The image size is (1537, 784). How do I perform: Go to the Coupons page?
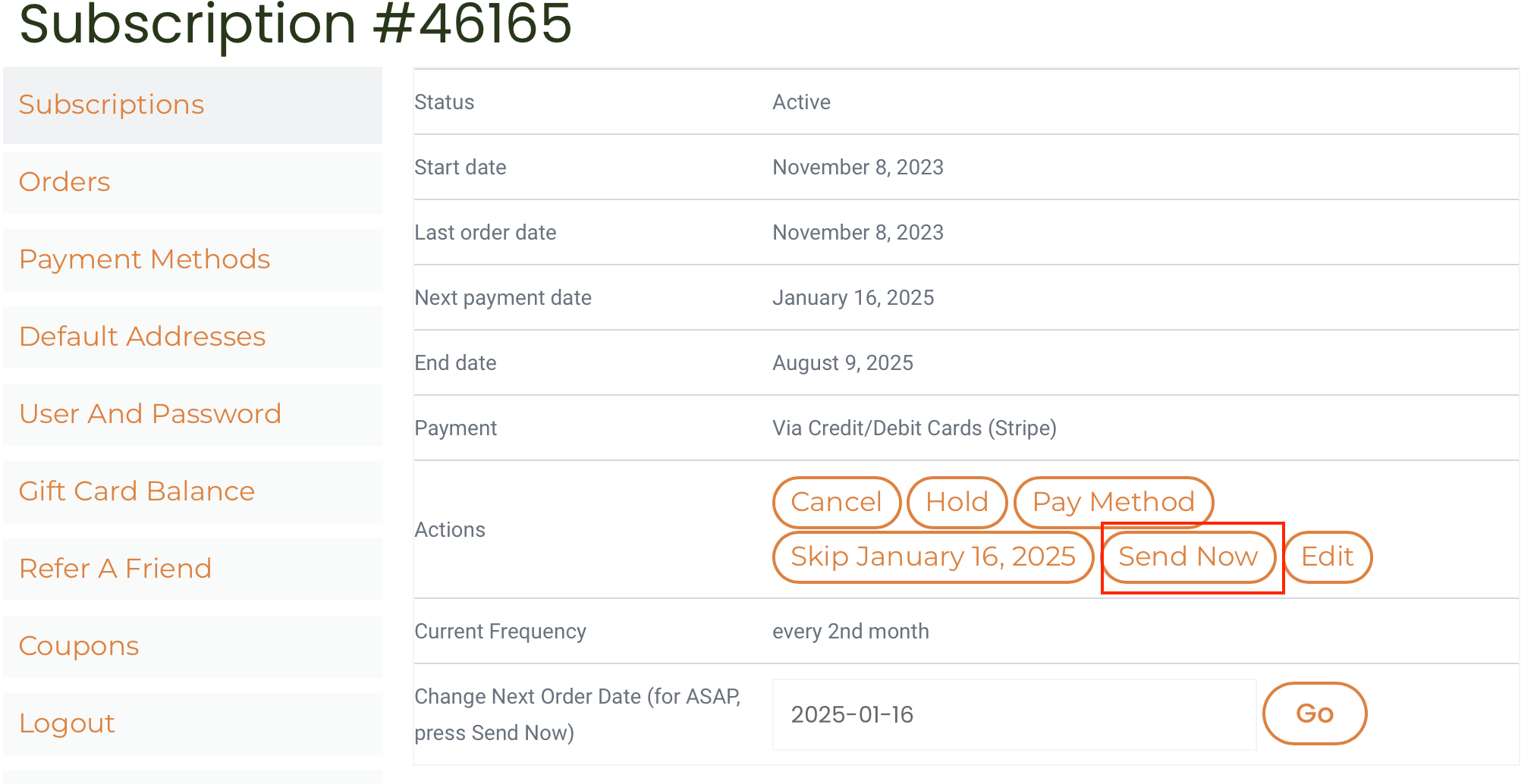point(79,646)
